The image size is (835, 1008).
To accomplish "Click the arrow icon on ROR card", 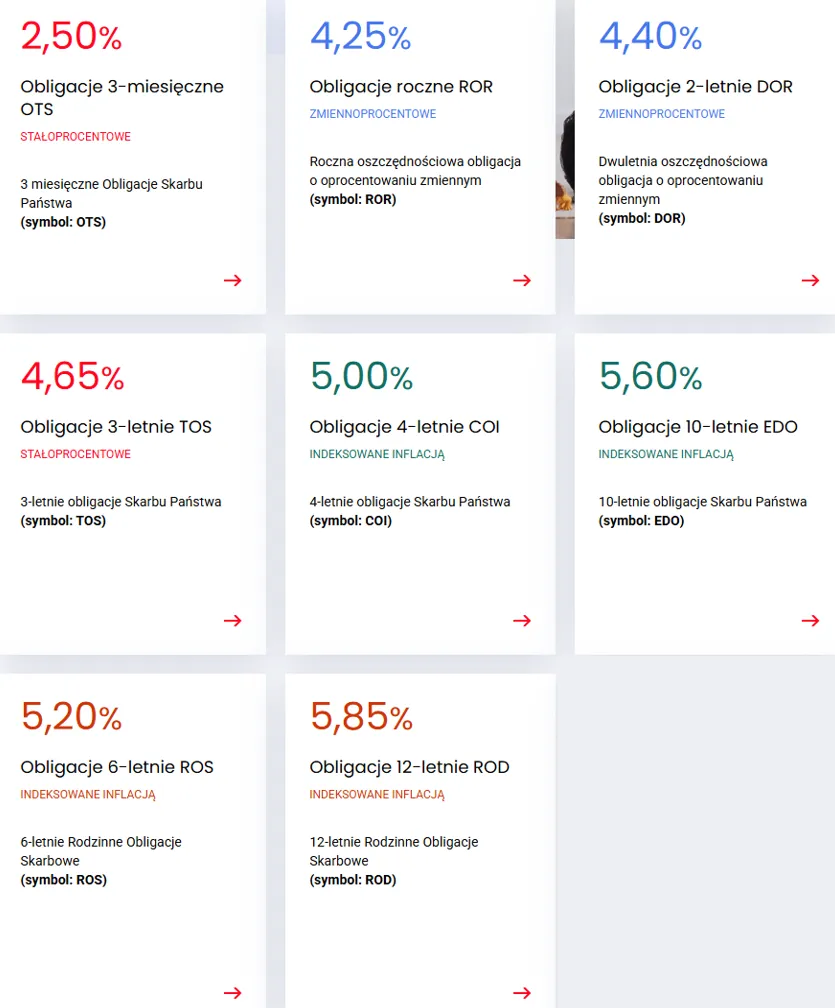I will pos(522,280).
